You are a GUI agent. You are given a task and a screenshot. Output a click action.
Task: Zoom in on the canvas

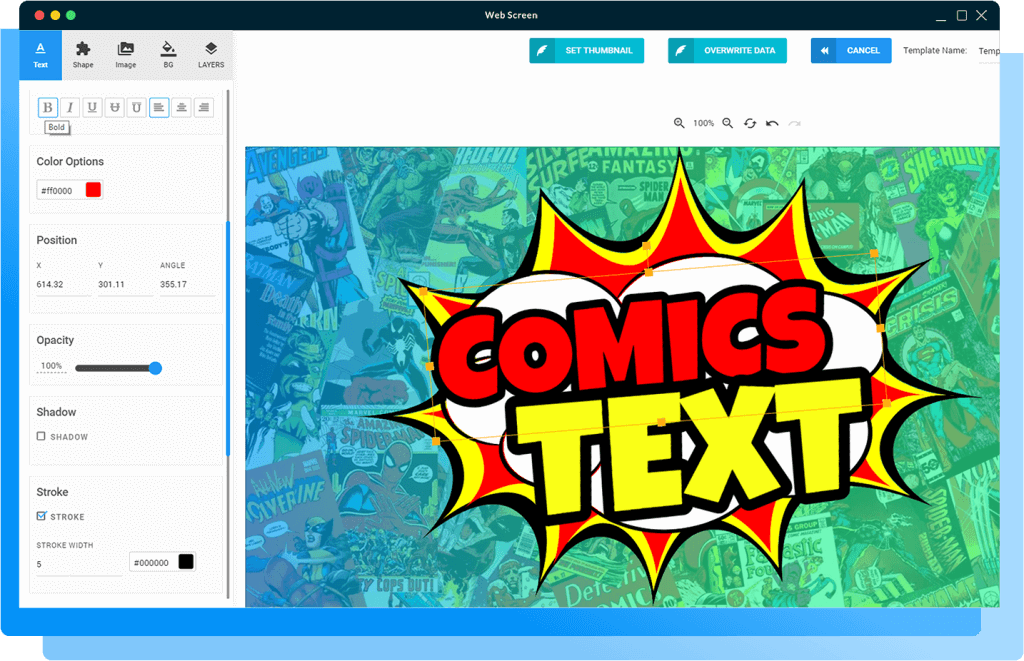(x=678, y=122)
